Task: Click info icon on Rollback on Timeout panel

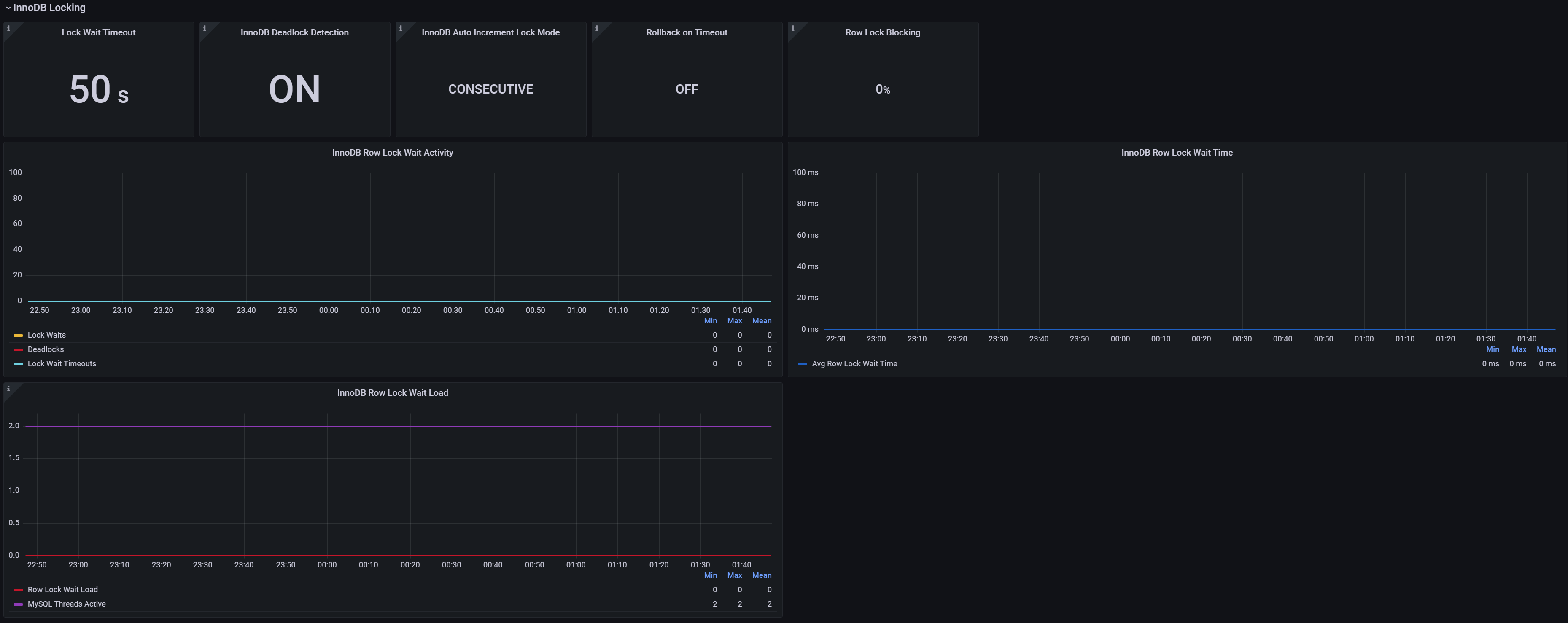Action: coord(596,29)
